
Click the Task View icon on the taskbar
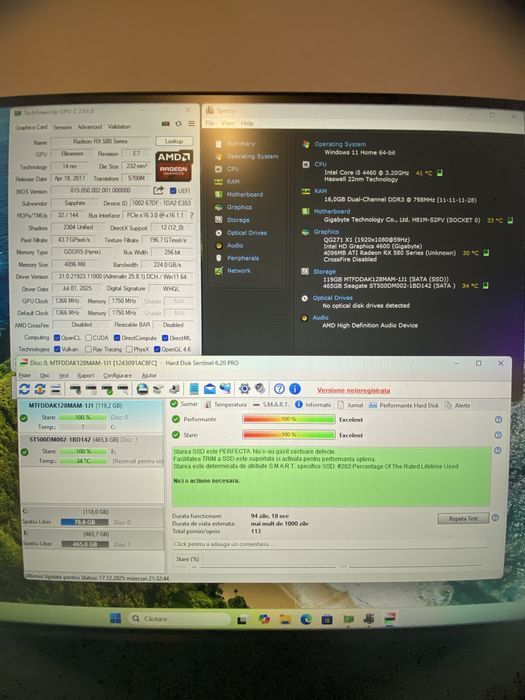point(242,620)
